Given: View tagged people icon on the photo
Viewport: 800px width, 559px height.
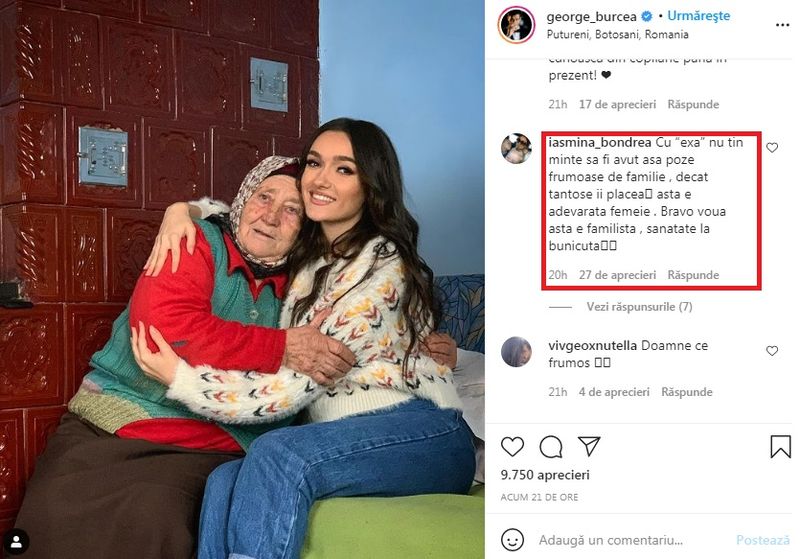Looking at the screenshot, I should tap(16, 542).
